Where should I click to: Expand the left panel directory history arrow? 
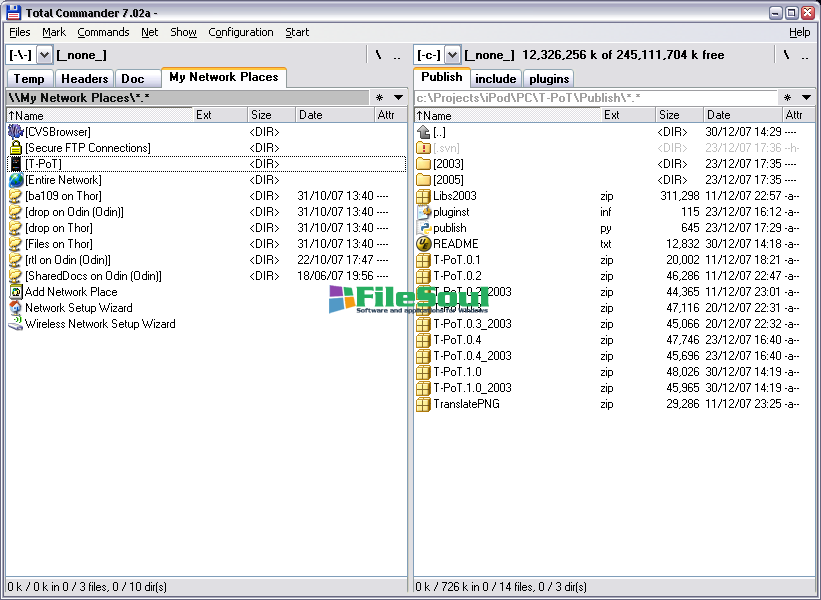[x=398, y=98]
